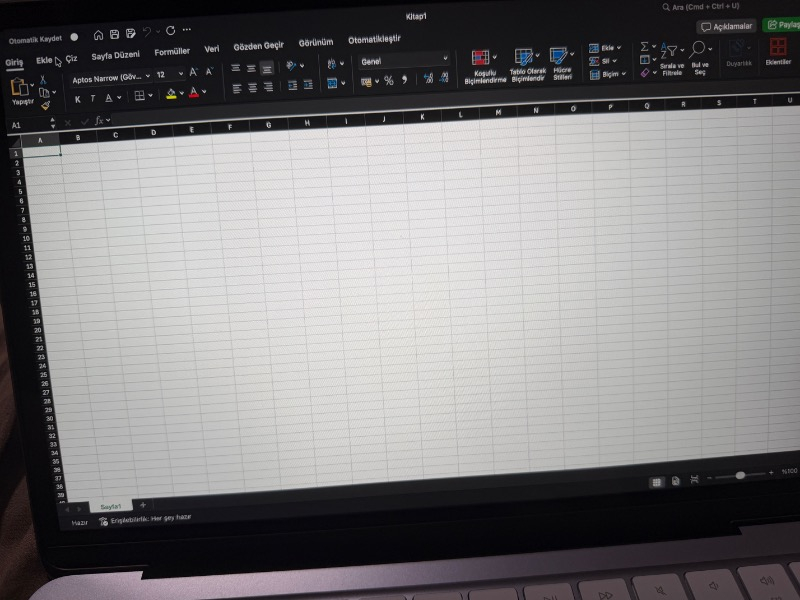
Task: Align text to the left
Action: pyautogui.click(x=237, y=89)
